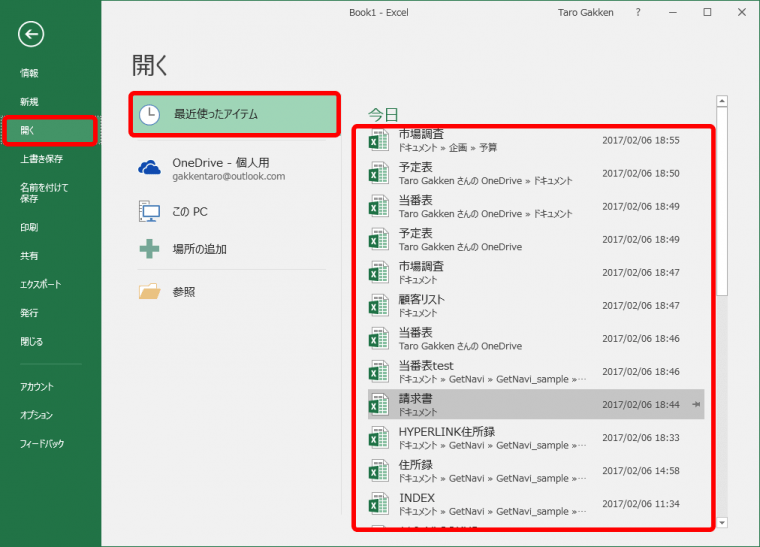This screenshot has height=547, width=760.
Task: Open the 印刷 page
Action: (x=29, y=227)
